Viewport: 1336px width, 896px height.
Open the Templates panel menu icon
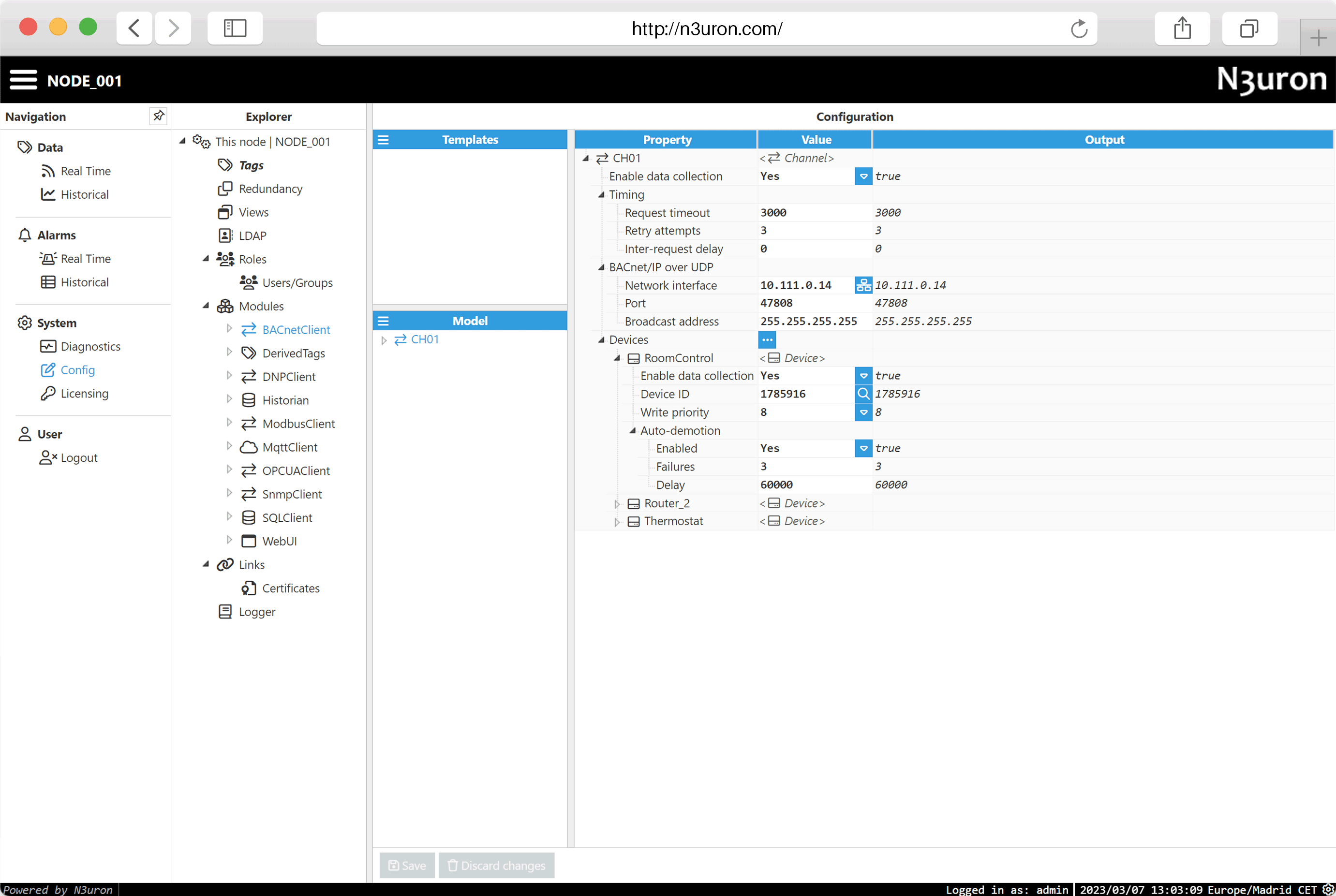(x=383, y=140)
